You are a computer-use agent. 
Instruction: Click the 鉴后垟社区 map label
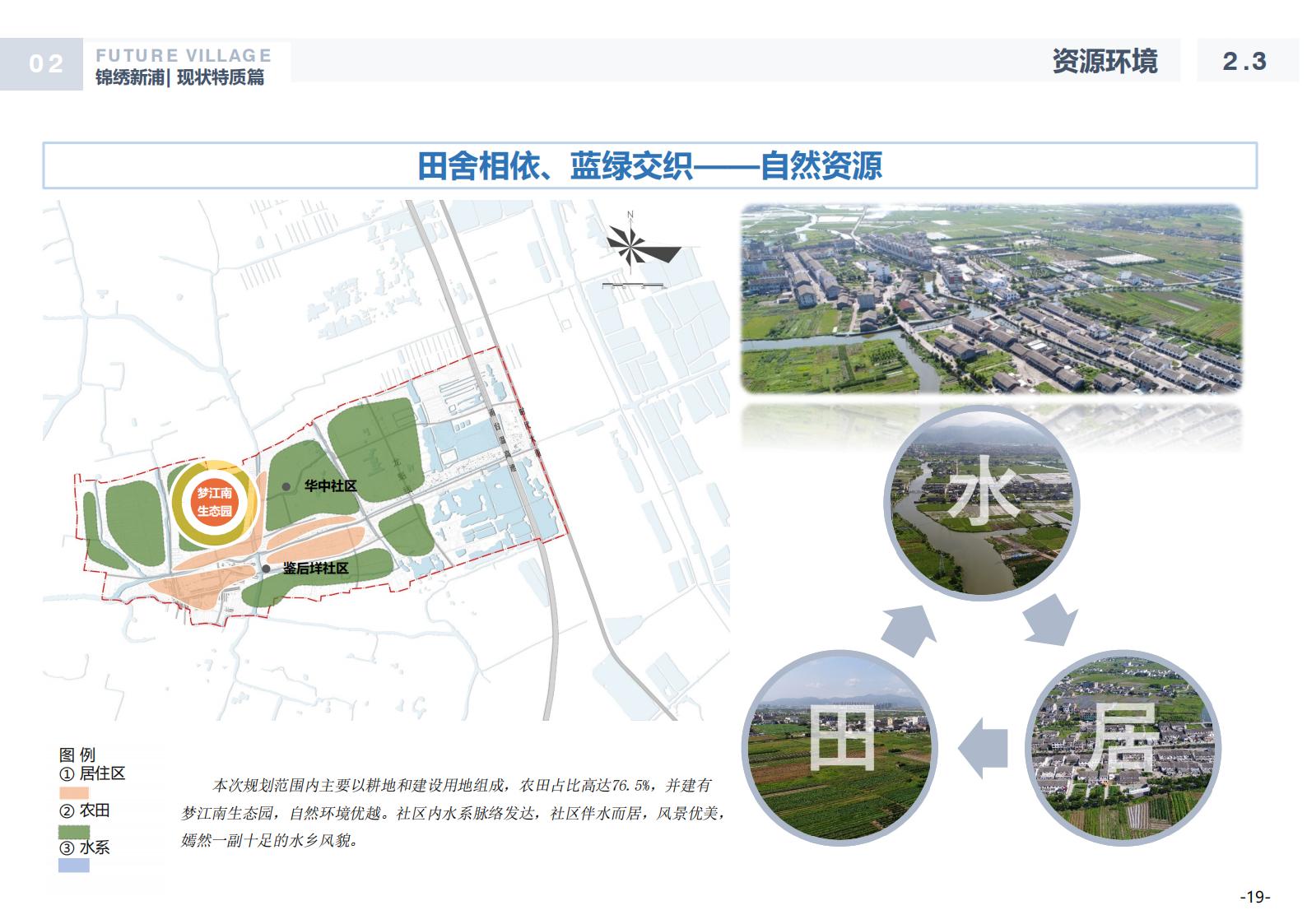pyautogui.click(x=316, y=569)
